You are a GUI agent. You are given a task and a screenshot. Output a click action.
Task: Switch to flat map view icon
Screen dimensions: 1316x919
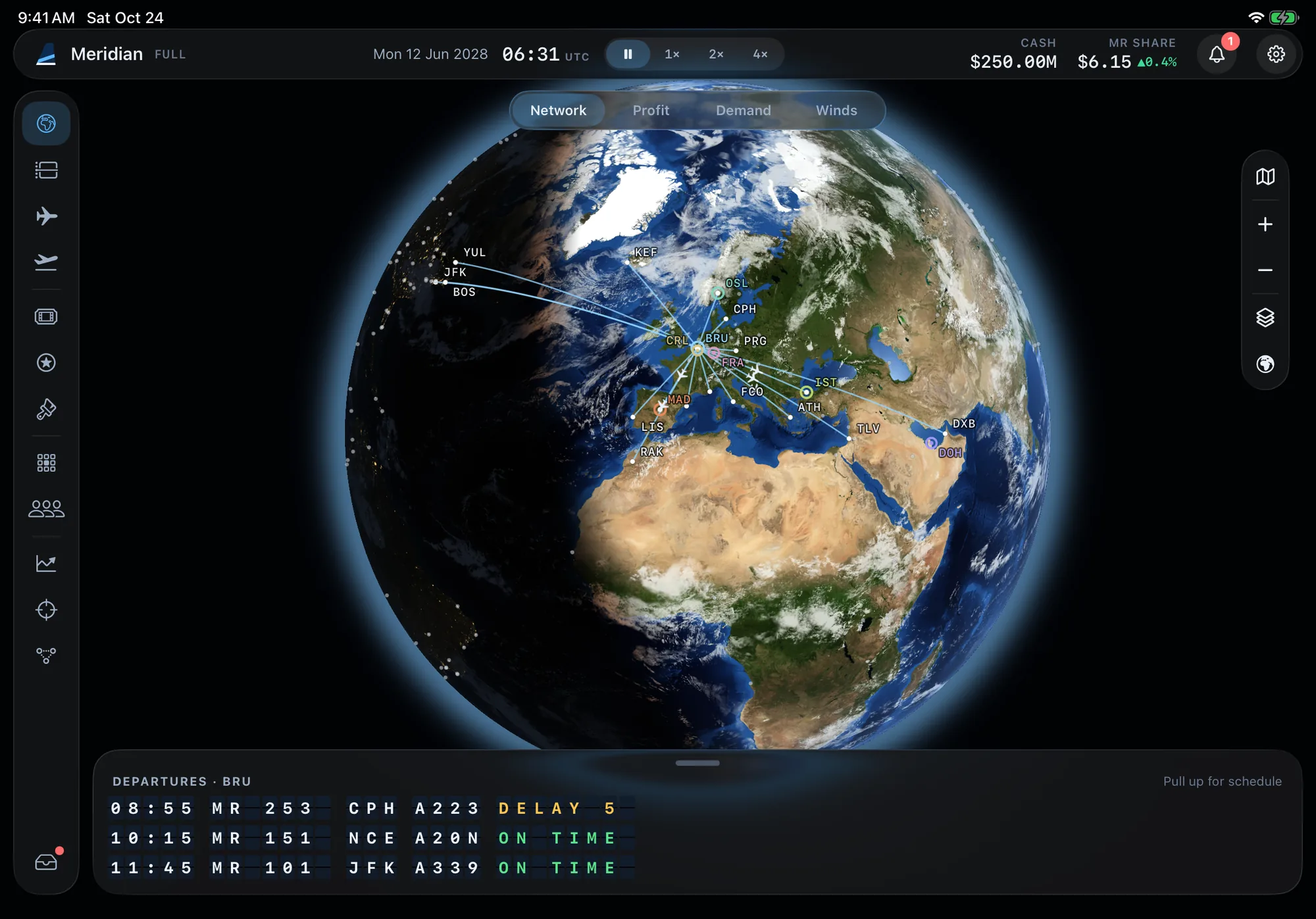(1265, 176)
